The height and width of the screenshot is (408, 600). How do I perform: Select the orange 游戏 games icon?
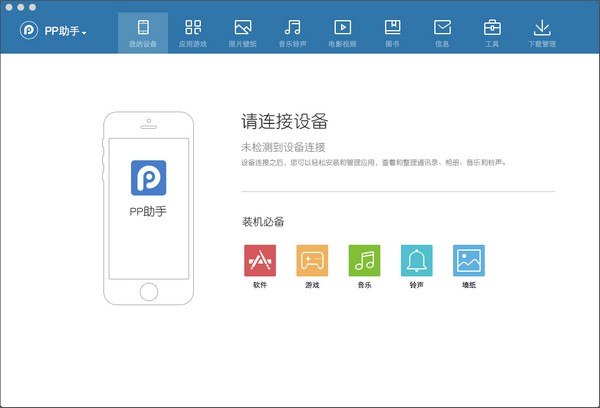click(312, 260)
